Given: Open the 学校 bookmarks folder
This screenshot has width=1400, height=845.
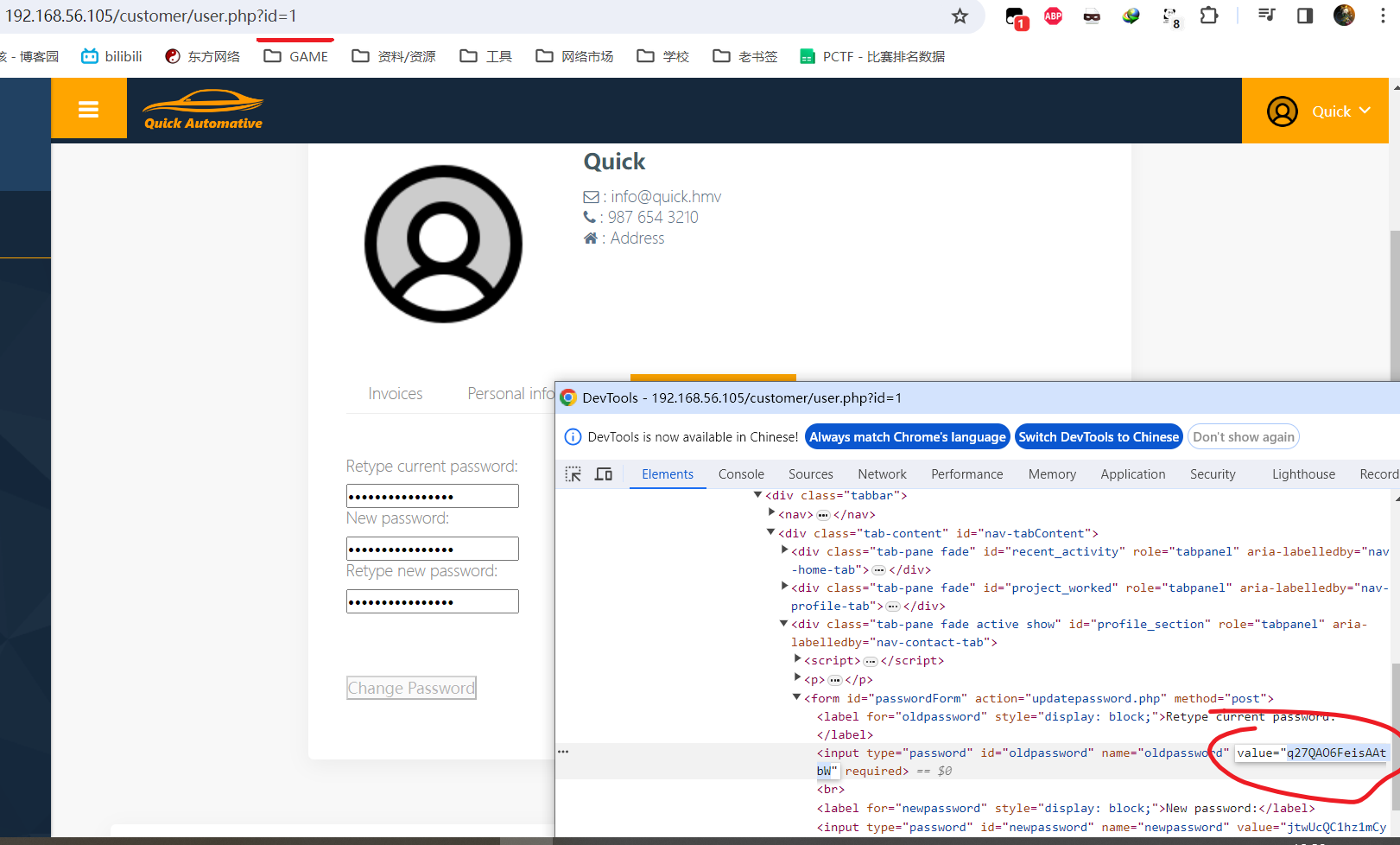Looking at the screenshot, I should point(663,56).
